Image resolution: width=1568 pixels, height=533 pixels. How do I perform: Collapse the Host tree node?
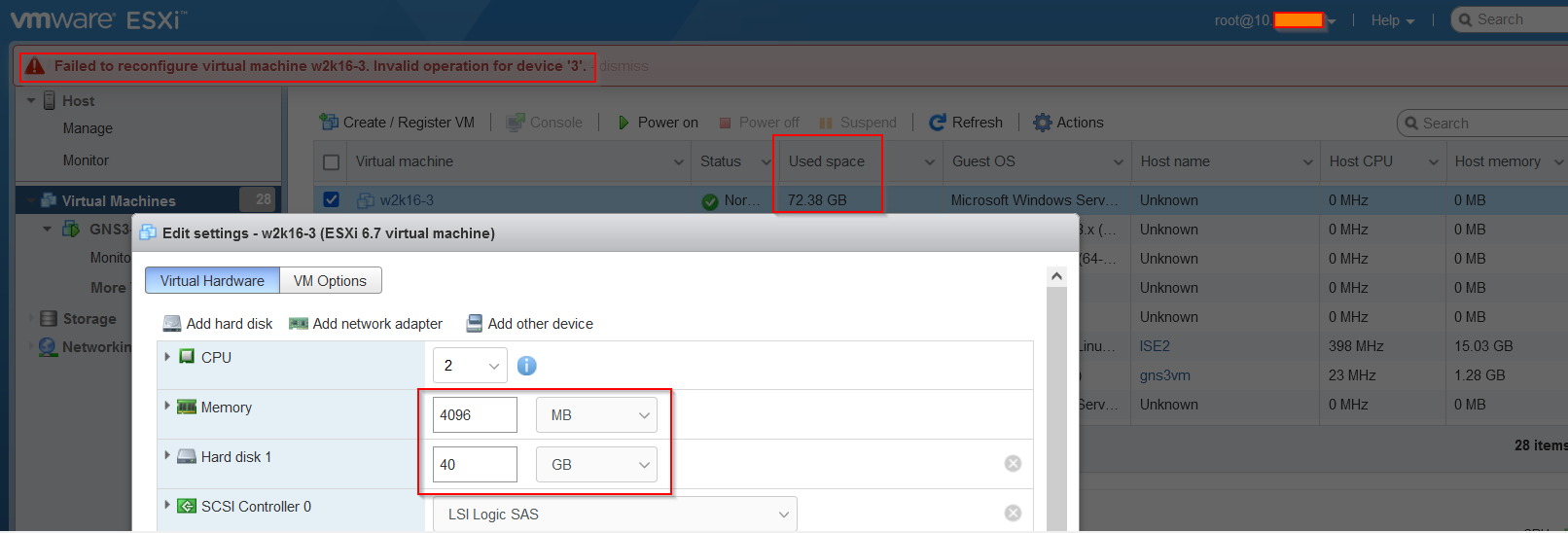(x=31, y=101)
